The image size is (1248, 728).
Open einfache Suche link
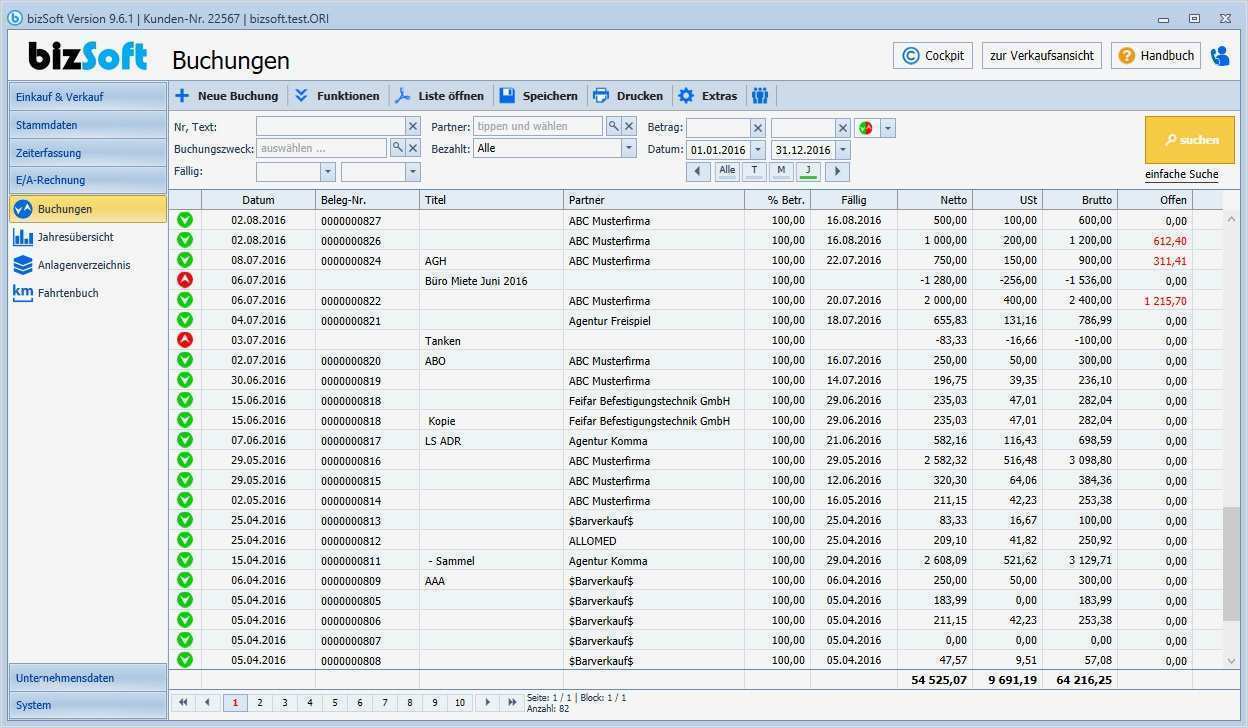coord(1183,174)
